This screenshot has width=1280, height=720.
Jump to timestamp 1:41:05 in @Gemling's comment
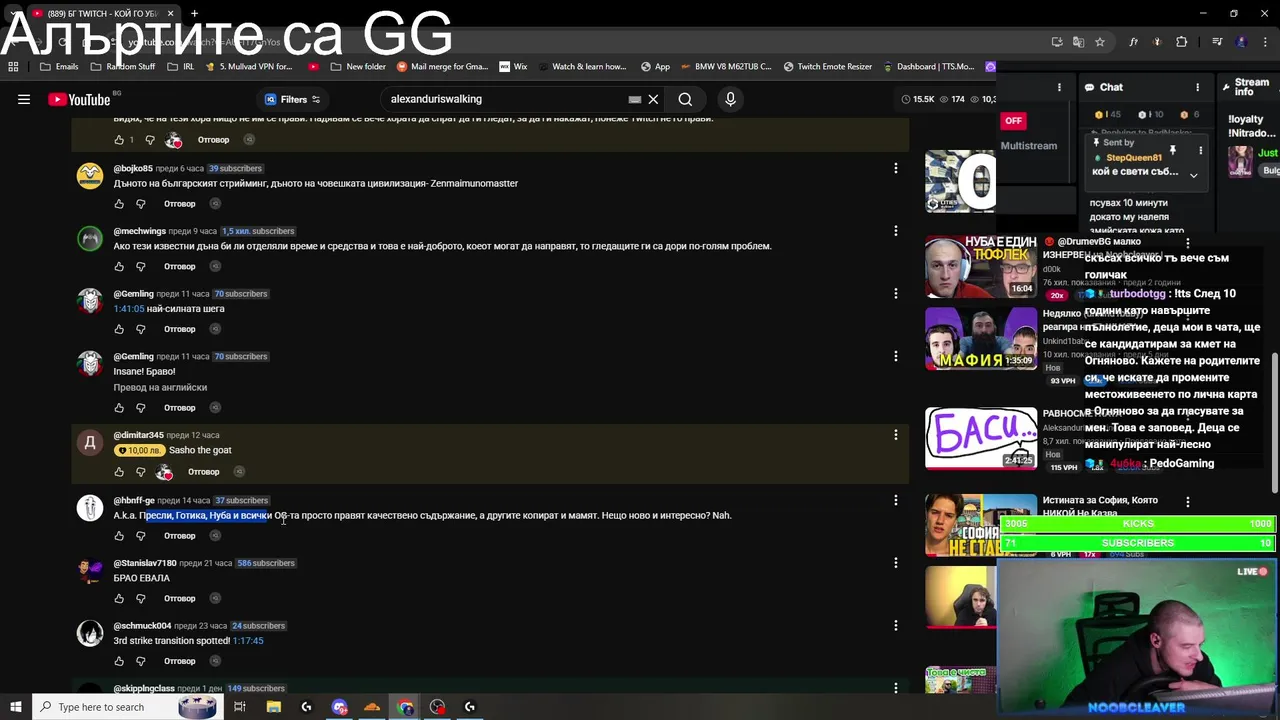point(129,309)
